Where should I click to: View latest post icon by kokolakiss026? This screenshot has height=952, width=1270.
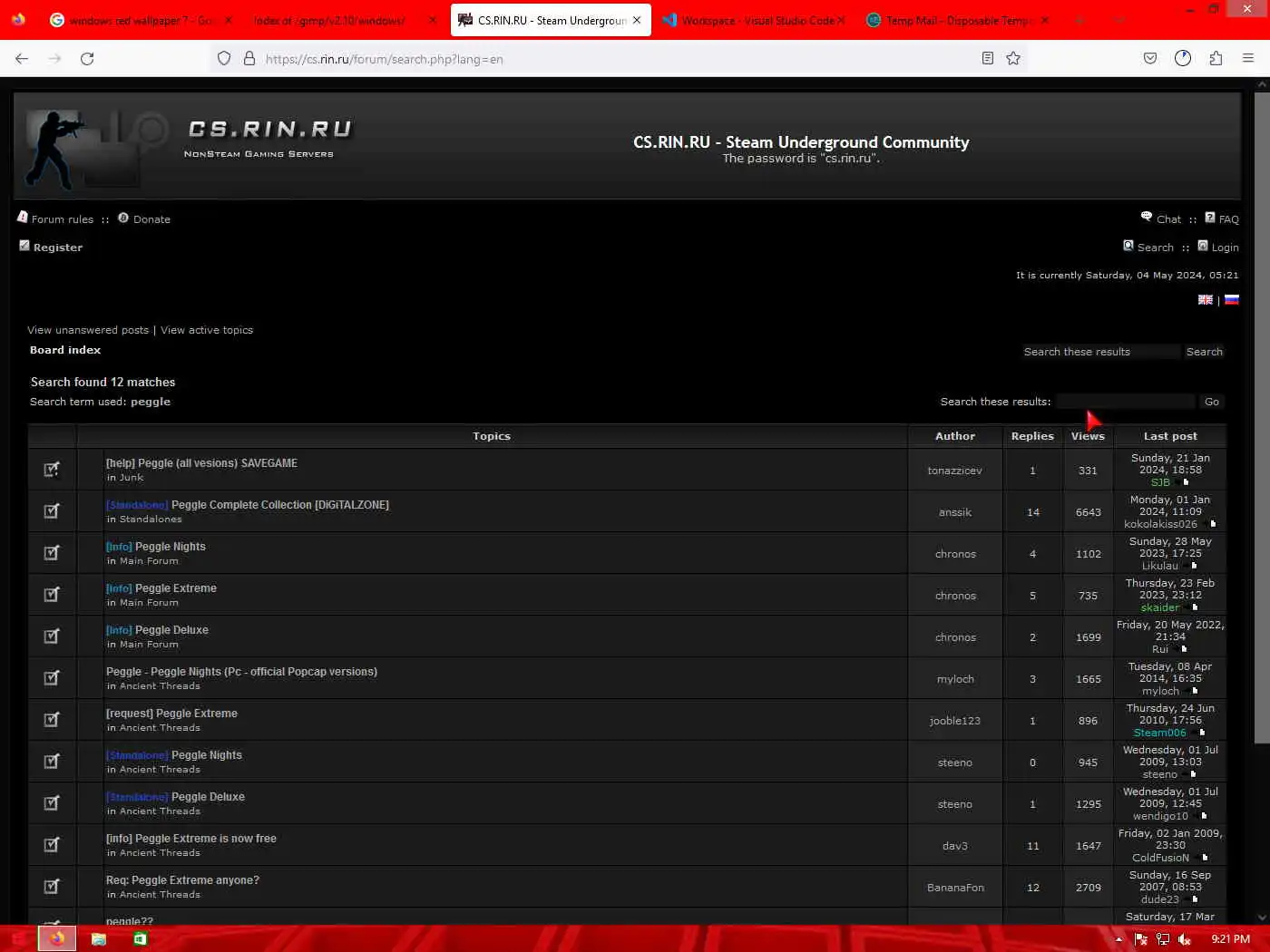pos(1213,524)
